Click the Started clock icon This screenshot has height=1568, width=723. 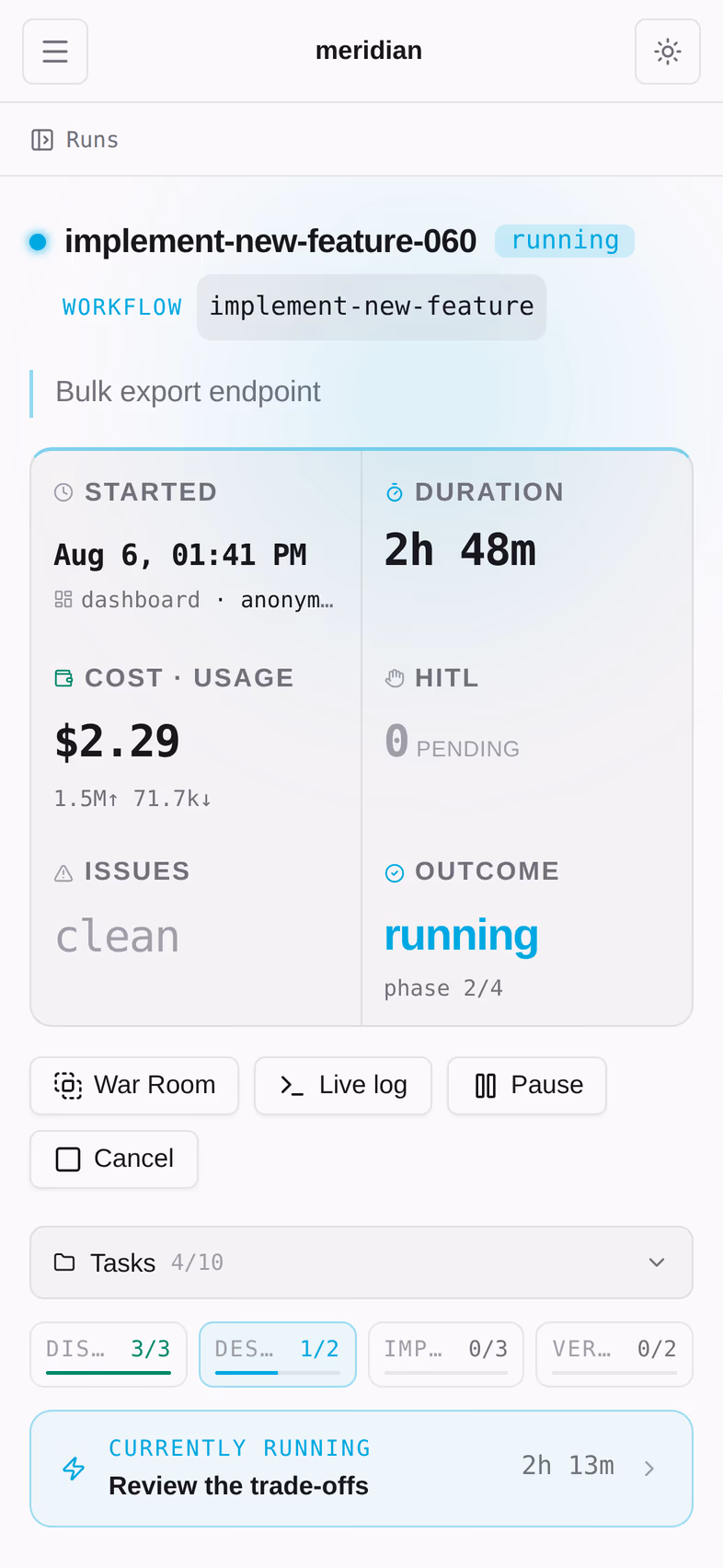[63, 492]
